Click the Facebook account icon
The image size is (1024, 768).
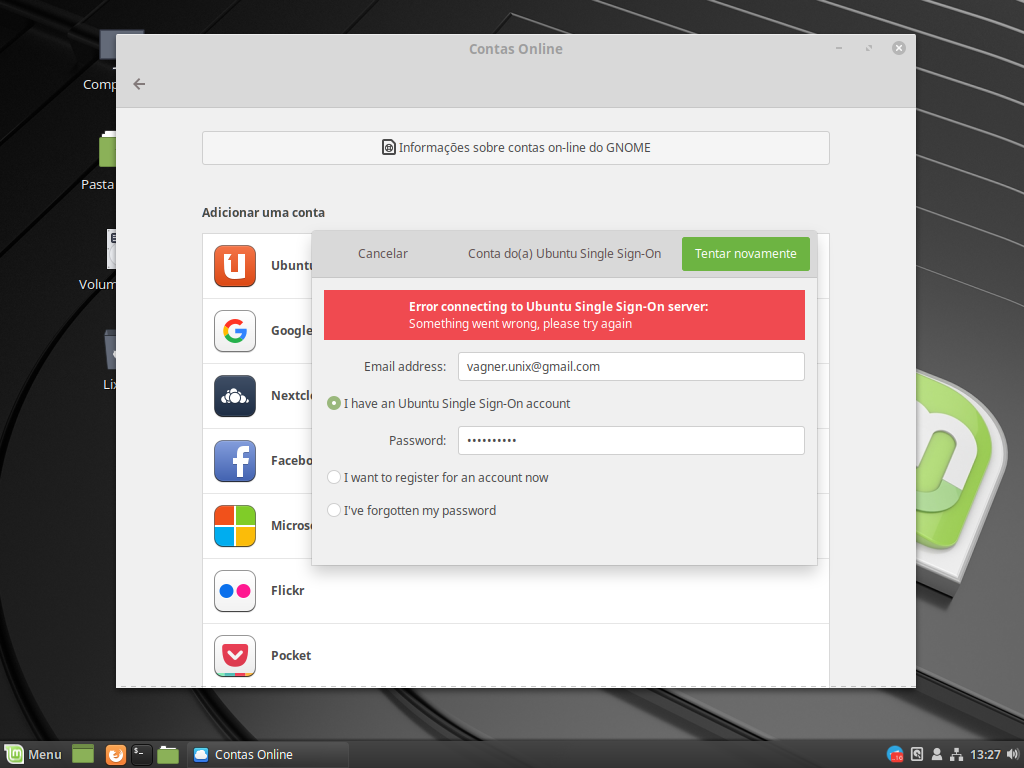click(x=234, y=461)
